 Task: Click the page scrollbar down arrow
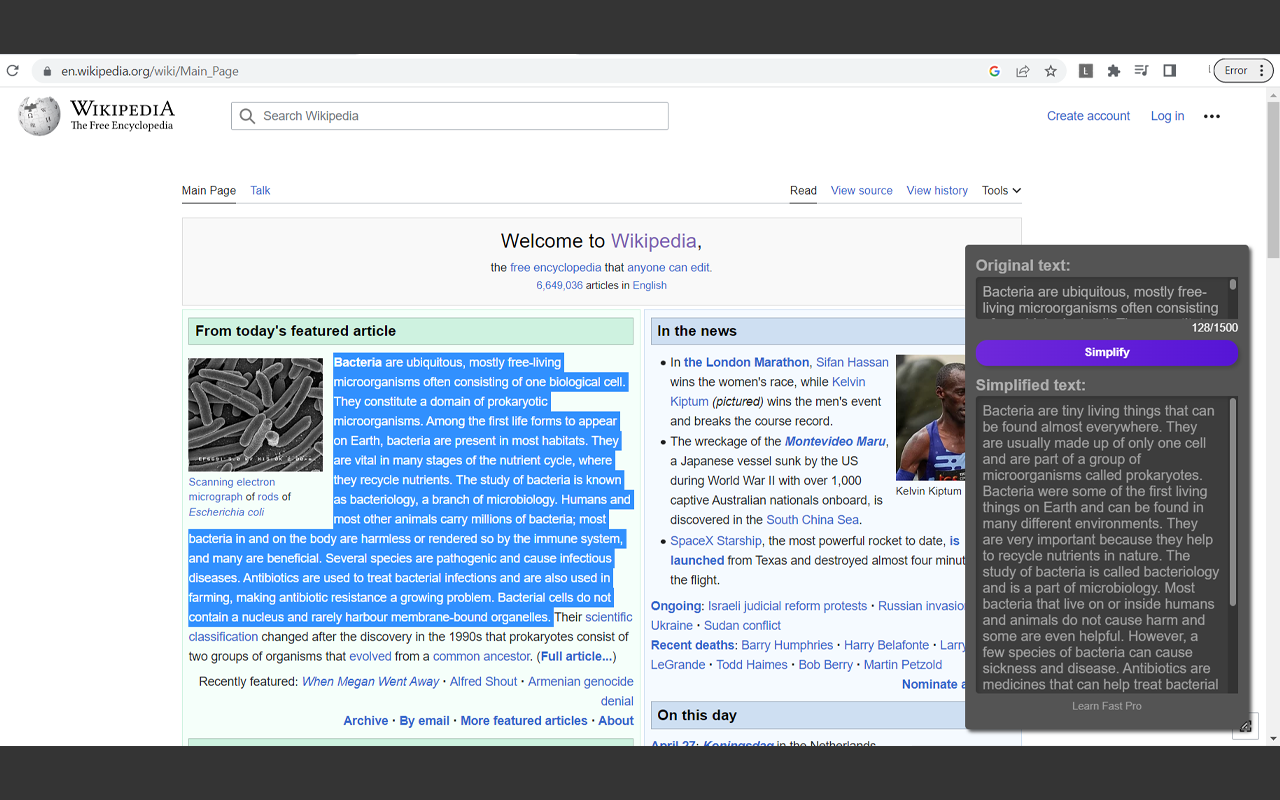(x=1273, y=738)
